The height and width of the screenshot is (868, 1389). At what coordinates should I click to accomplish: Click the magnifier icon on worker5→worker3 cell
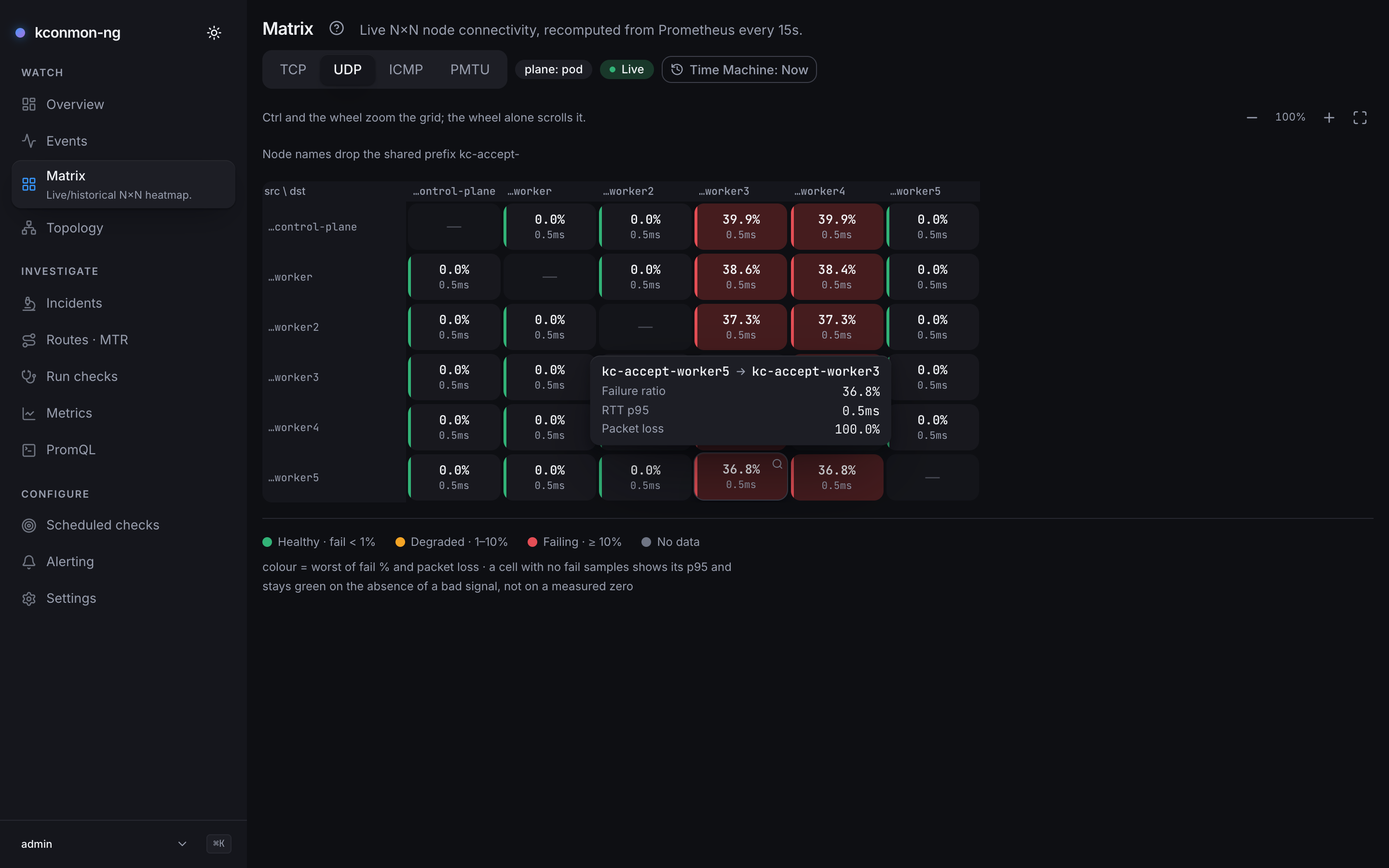tap(777, 464)
